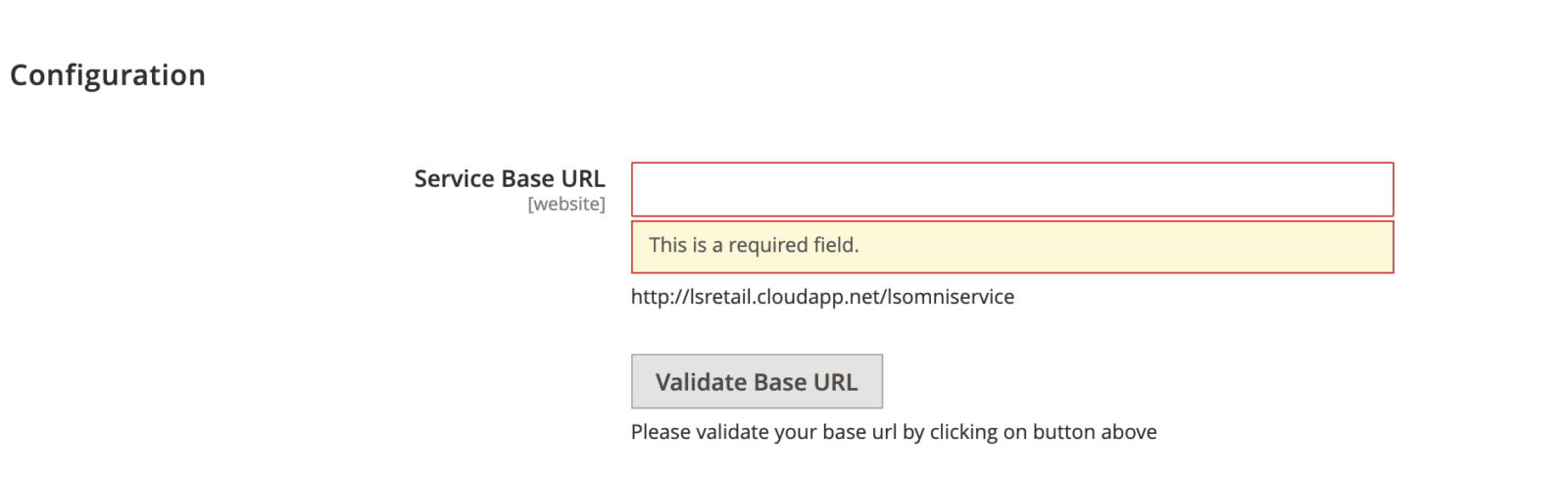The height and width of the screenshot is (479, 1568).
Task: Click the lsretail.cloudapp.net example URL text
Action: click(822, 297)
